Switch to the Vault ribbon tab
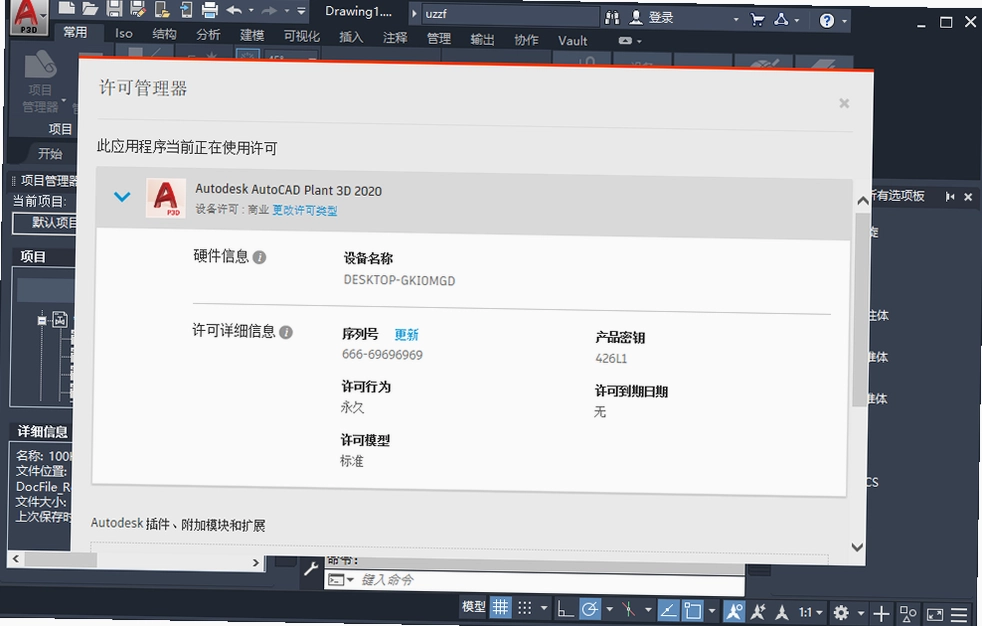Image resolution: width=982 pixels, height=626 pixels. [572, 41]
